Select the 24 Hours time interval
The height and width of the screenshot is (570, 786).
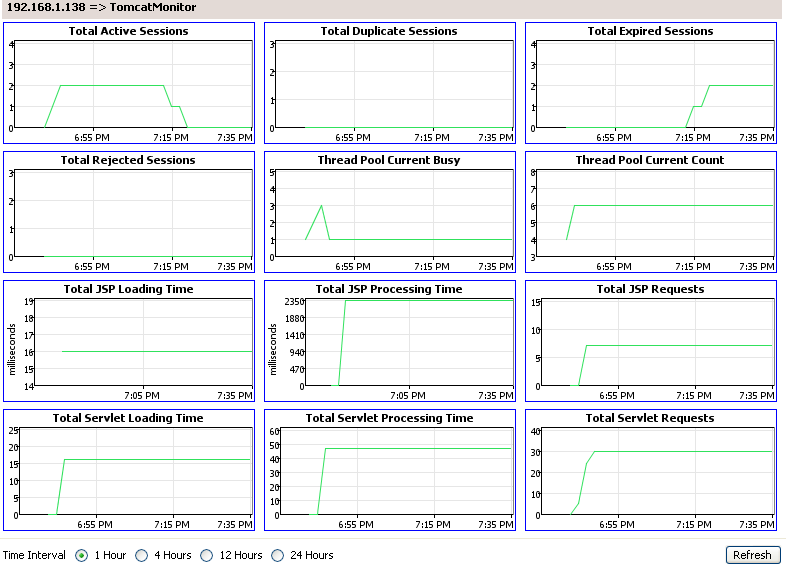click(x=277, y=555)
